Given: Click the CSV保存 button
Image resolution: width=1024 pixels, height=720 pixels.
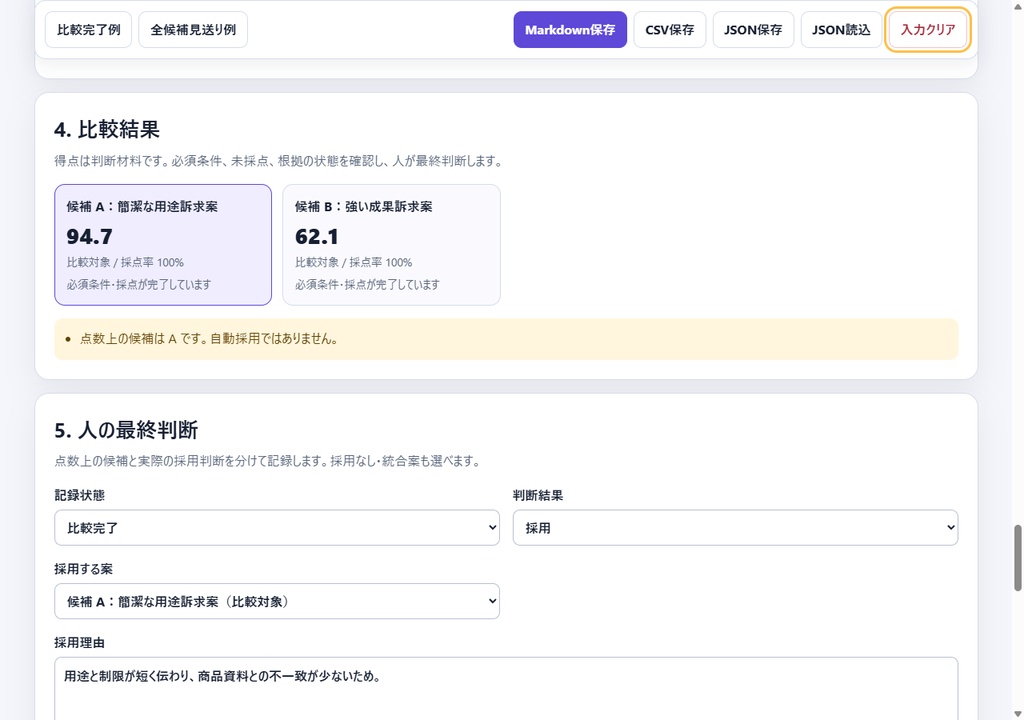Looking at the screenshot, I should (x=669, y=29).
